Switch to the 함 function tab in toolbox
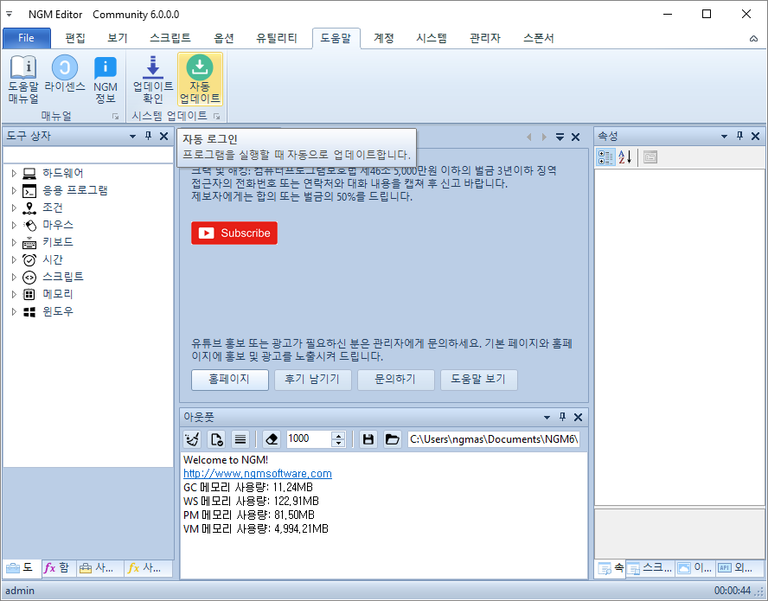The width and height of the screenshot is (768, 601). [58, 568]
